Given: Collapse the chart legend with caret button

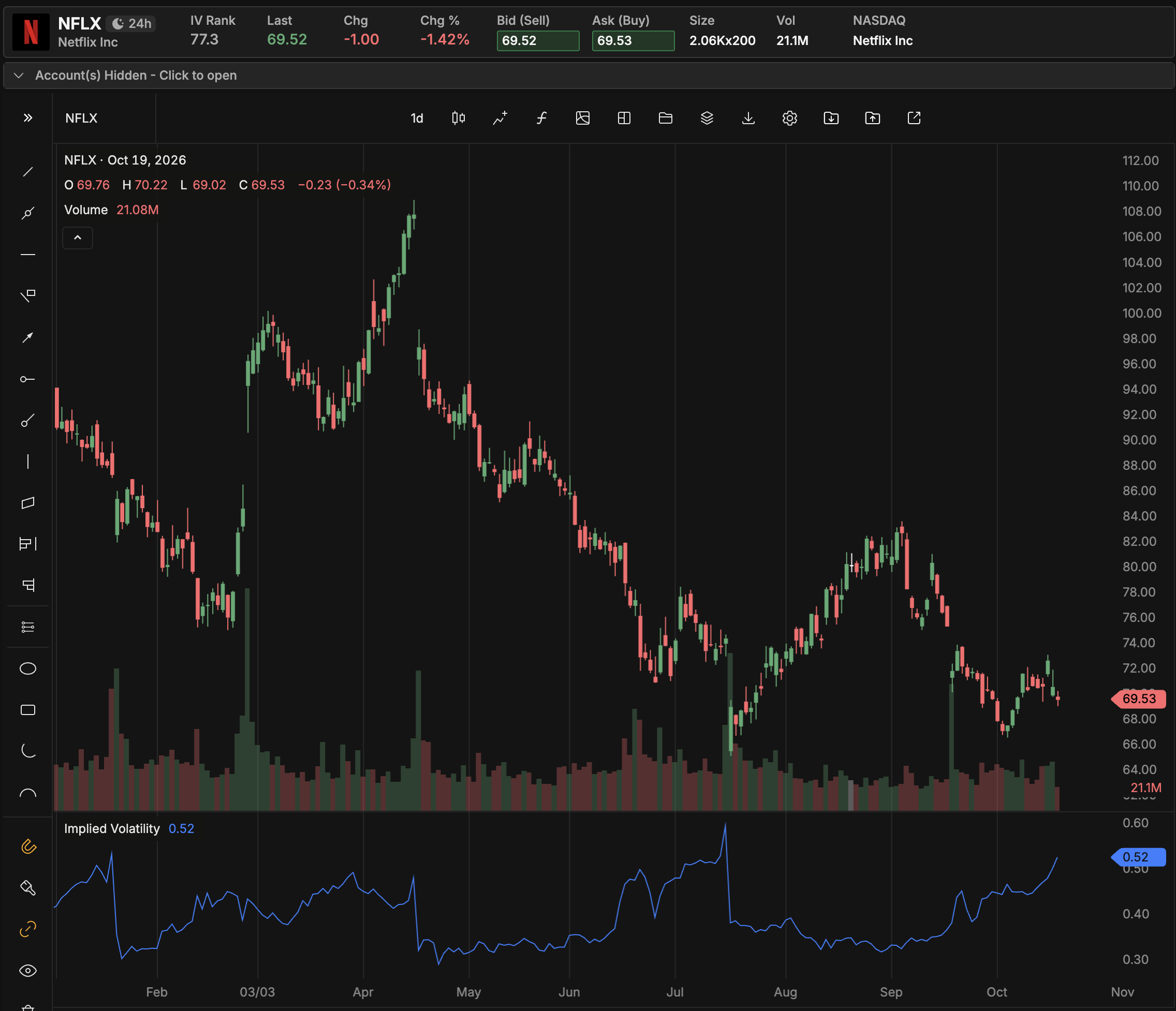Looking at the screenshot, I should pyautogui.click(x=78, y=237).
